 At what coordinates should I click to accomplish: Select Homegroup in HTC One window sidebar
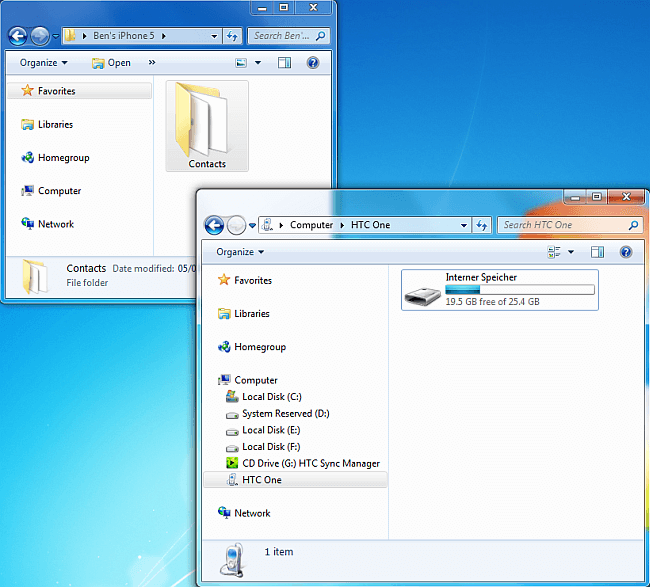(252, 347)
